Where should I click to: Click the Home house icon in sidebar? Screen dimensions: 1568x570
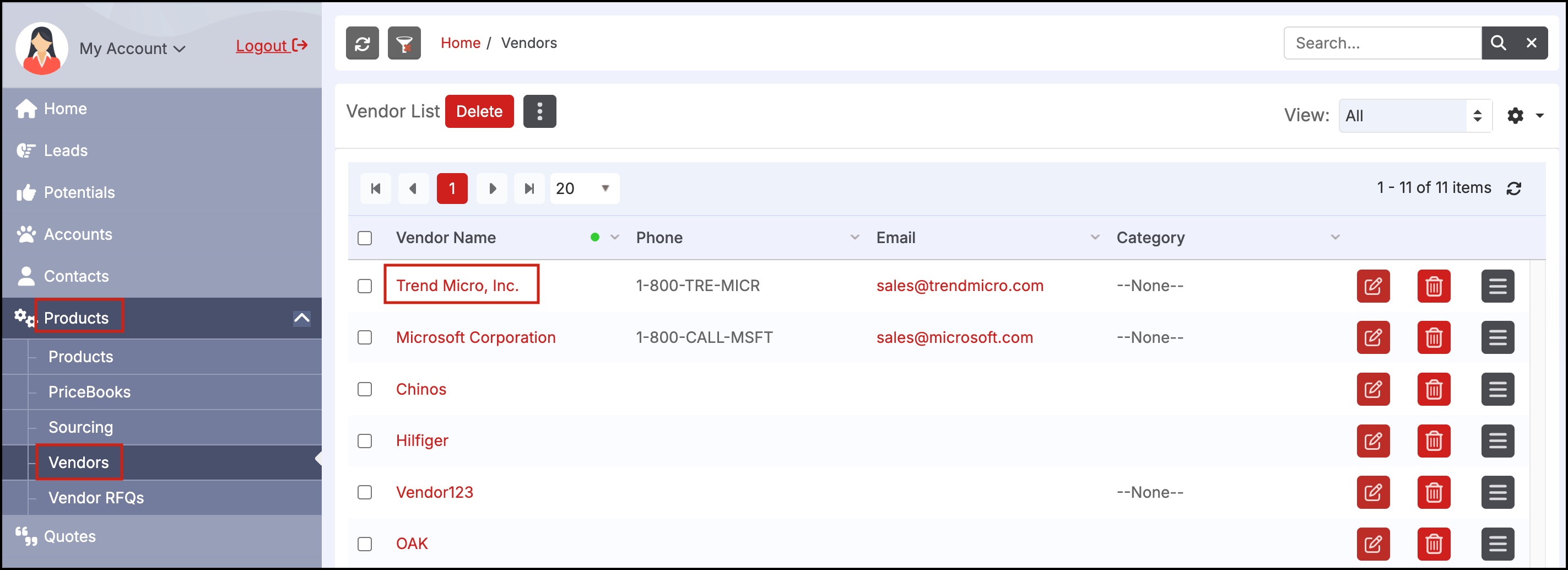point(26,109)
